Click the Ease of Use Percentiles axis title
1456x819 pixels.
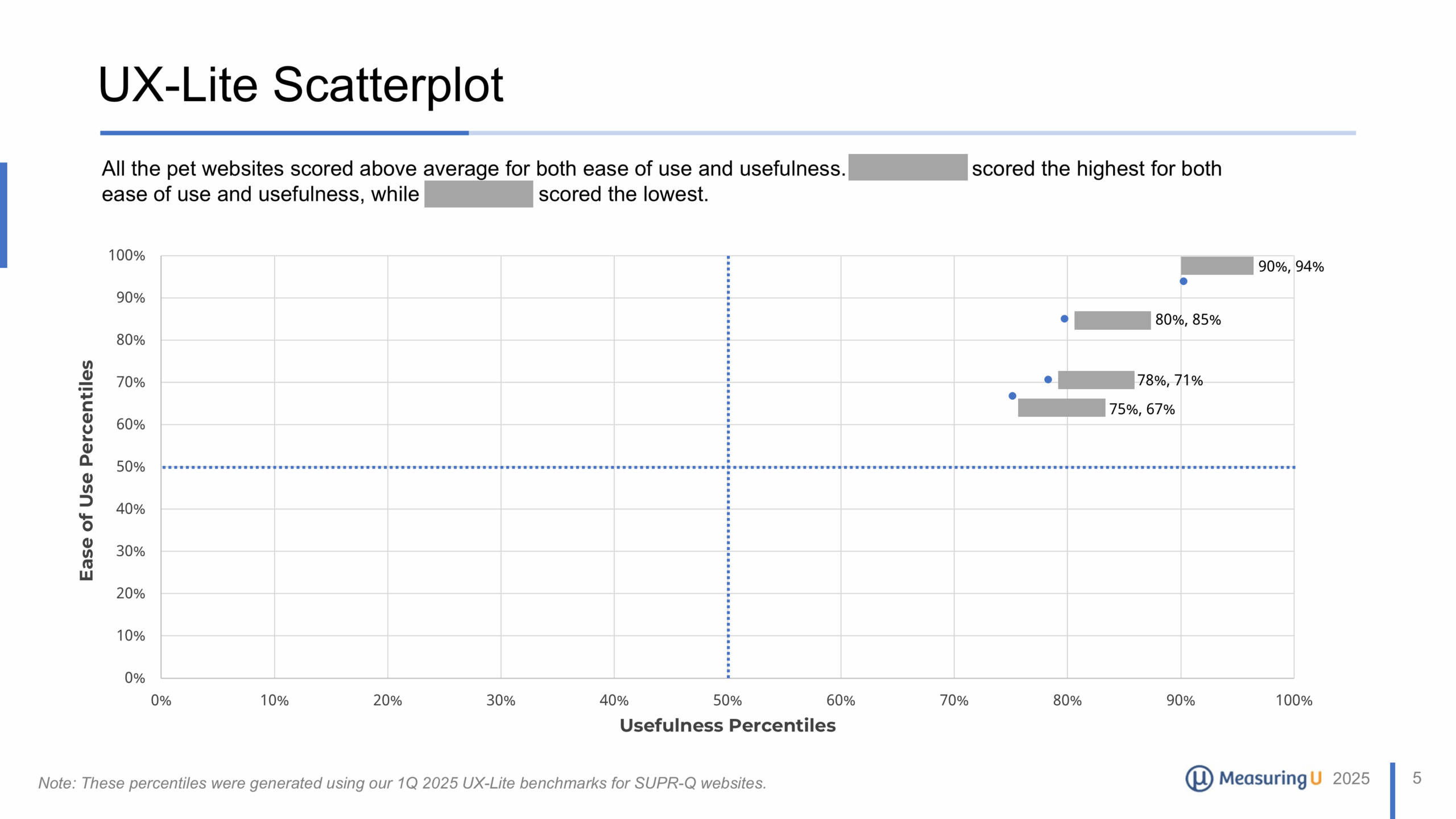[x=86, y=470]
